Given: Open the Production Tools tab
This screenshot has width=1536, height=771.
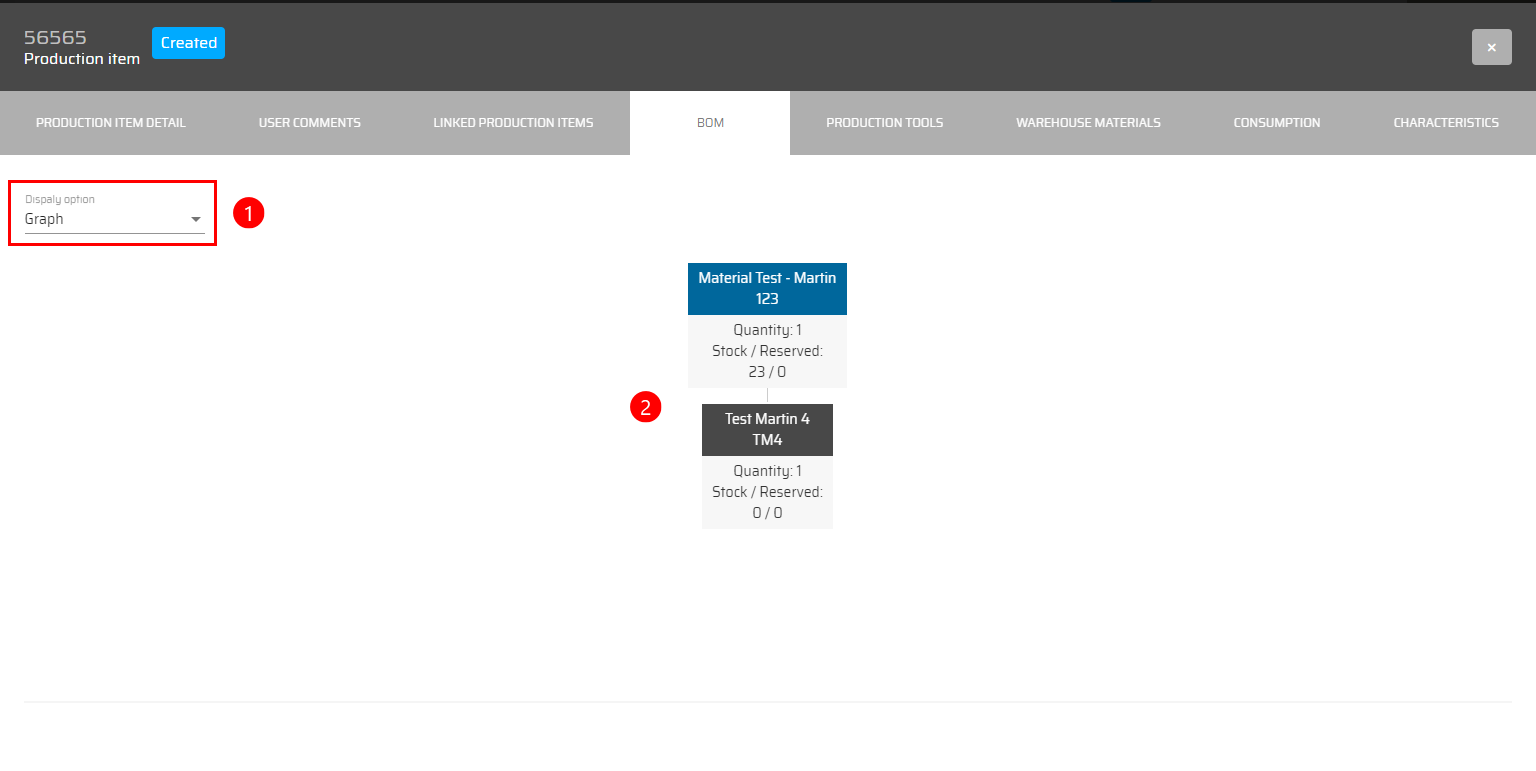Looking at the screenshot, I should coord(884,123).
